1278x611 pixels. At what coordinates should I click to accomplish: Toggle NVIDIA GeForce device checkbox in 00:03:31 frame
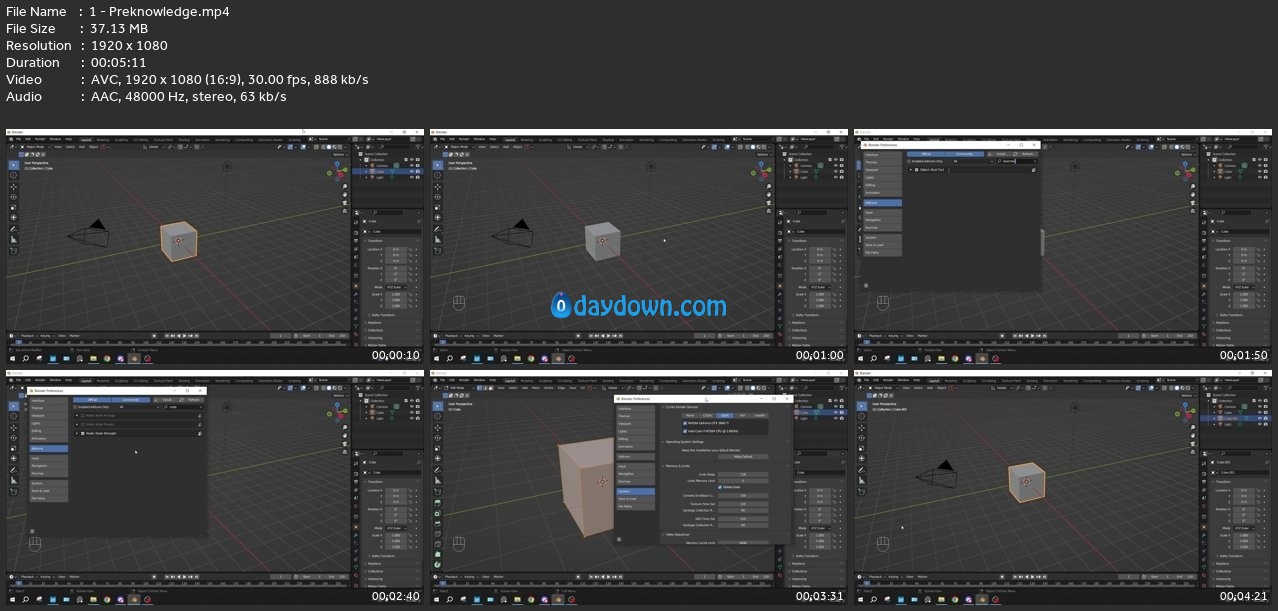(x=685, y=423)
